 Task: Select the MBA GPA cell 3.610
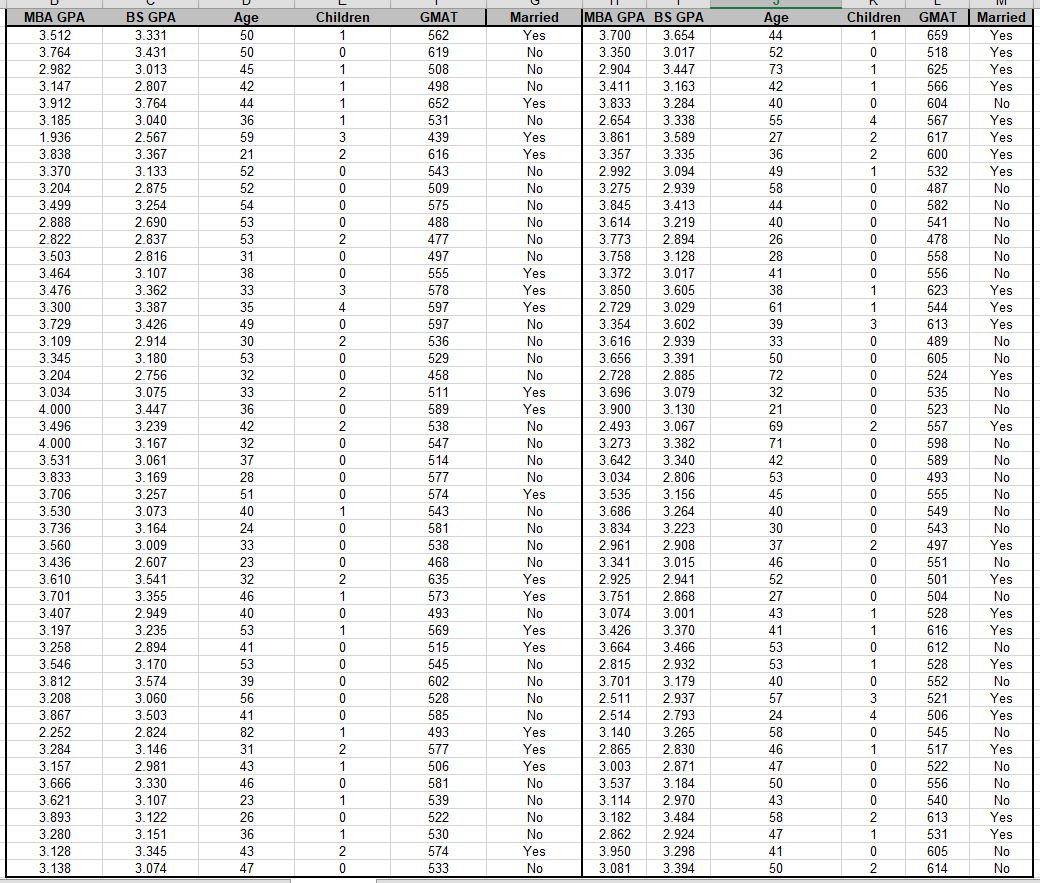[x=54, y=579]
